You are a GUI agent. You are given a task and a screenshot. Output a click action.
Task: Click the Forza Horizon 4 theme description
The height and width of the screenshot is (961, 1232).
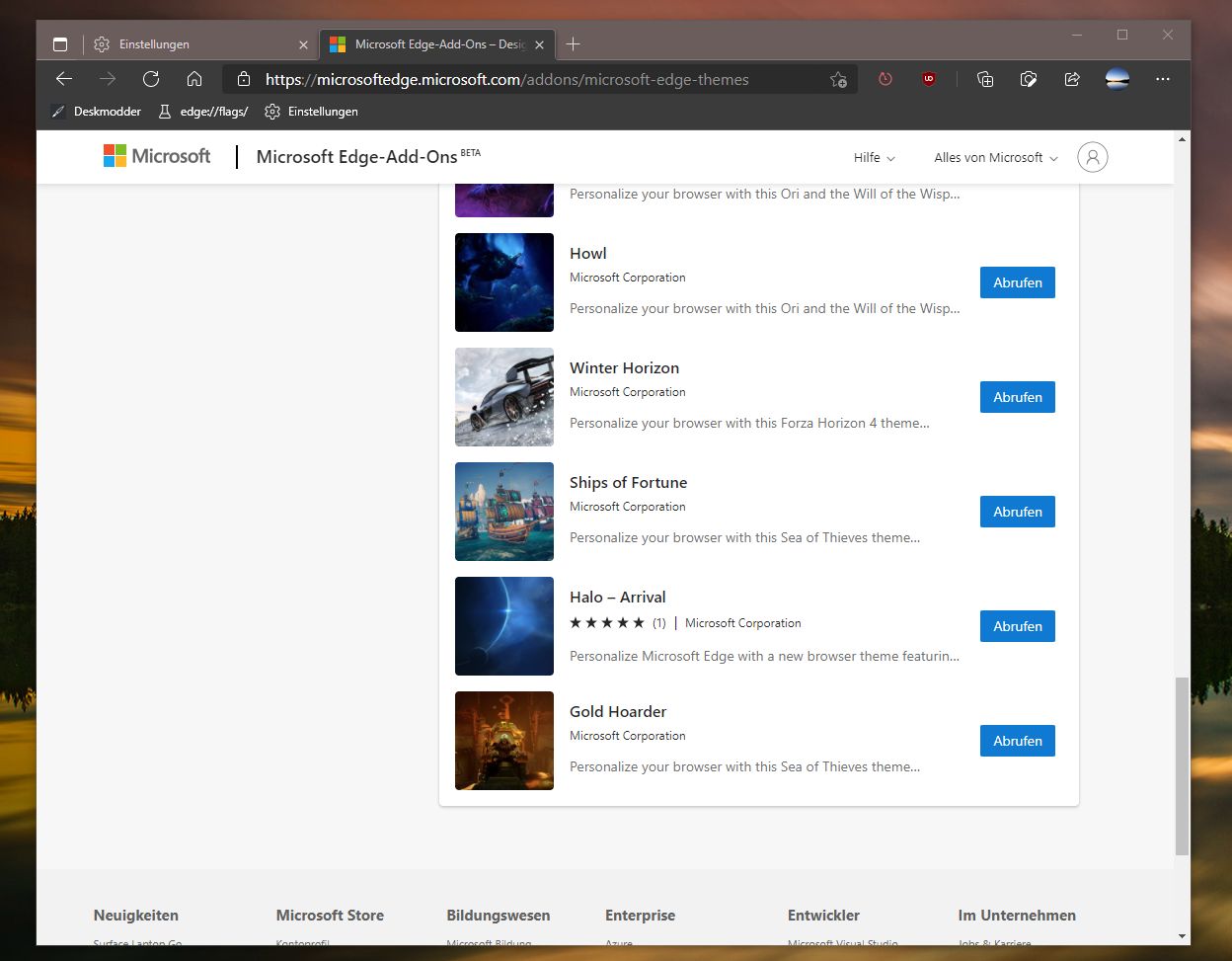[x=750, y=424]
